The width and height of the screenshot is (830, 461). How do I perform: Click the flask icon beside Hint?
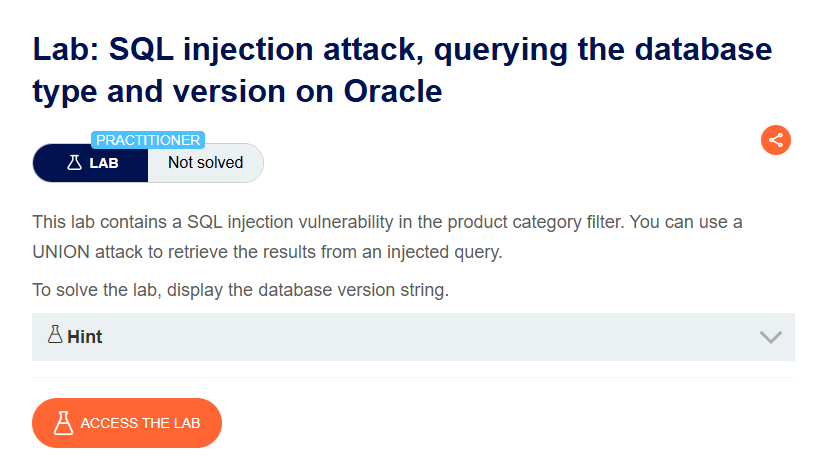pyautogui.click(x=55, y=335)
